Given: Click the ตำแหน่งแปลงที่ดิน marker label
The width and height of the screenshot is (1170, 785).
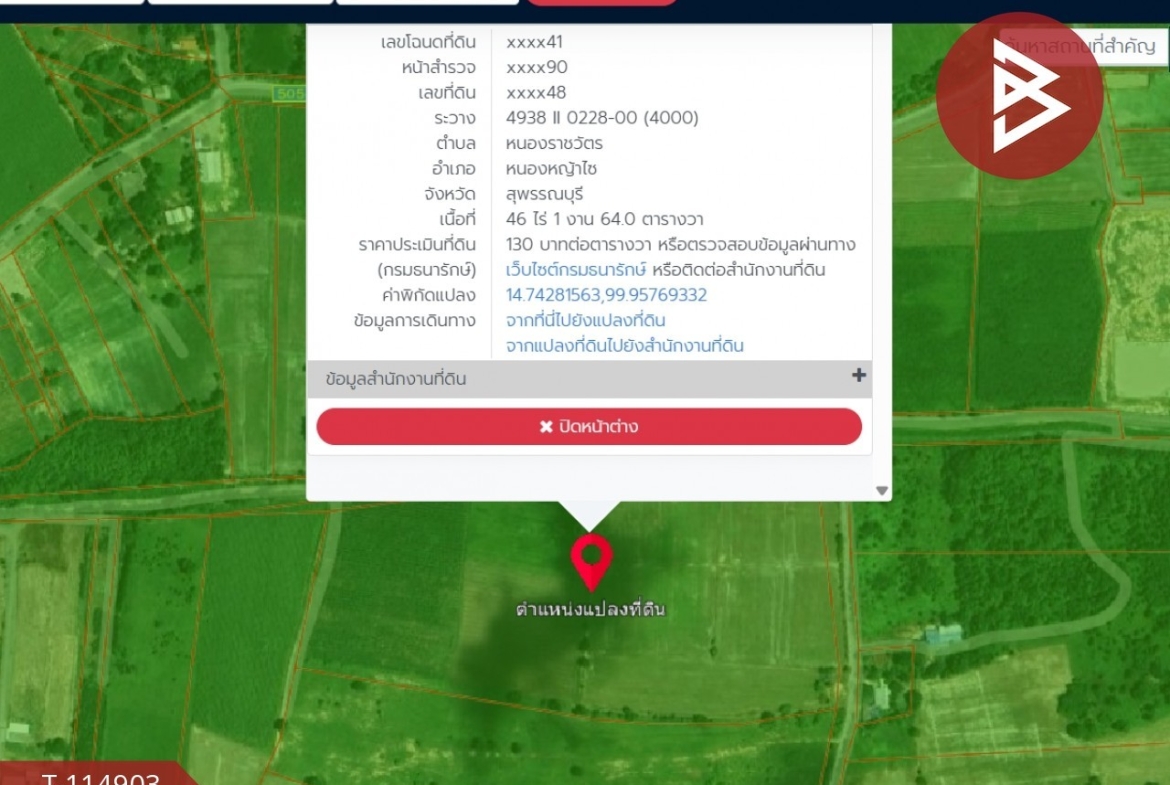Looking at the screenshot, I should click(x=590, y=610).
